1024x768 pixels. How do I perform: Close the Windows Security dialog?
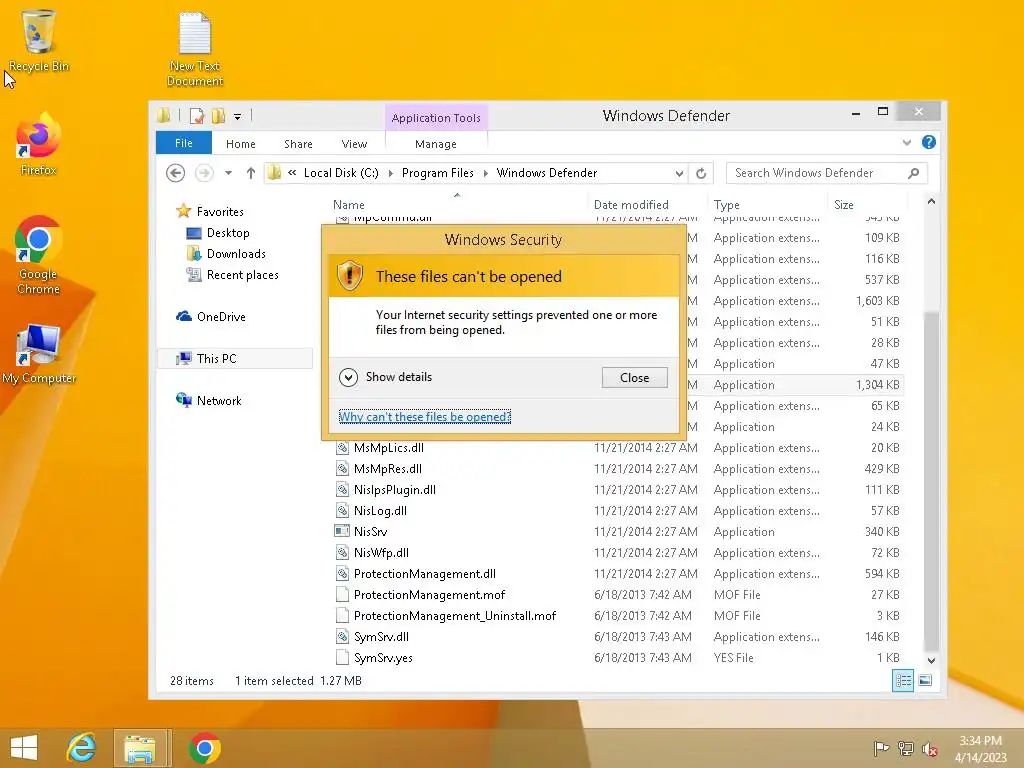coord(634,377)
